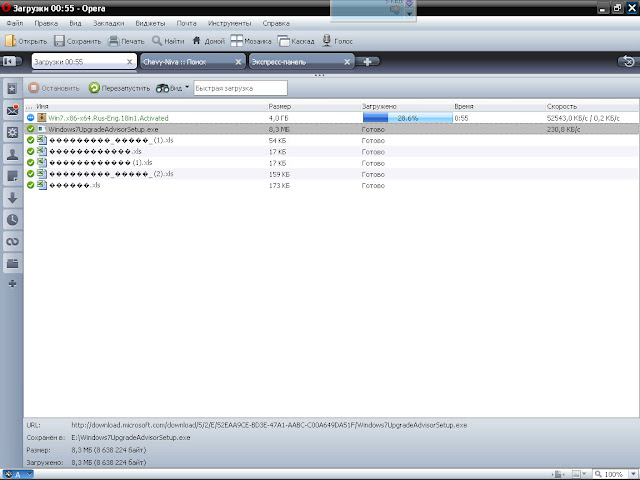
Task: Open the Windows sidebar panel icon
Action: point(12,264)
